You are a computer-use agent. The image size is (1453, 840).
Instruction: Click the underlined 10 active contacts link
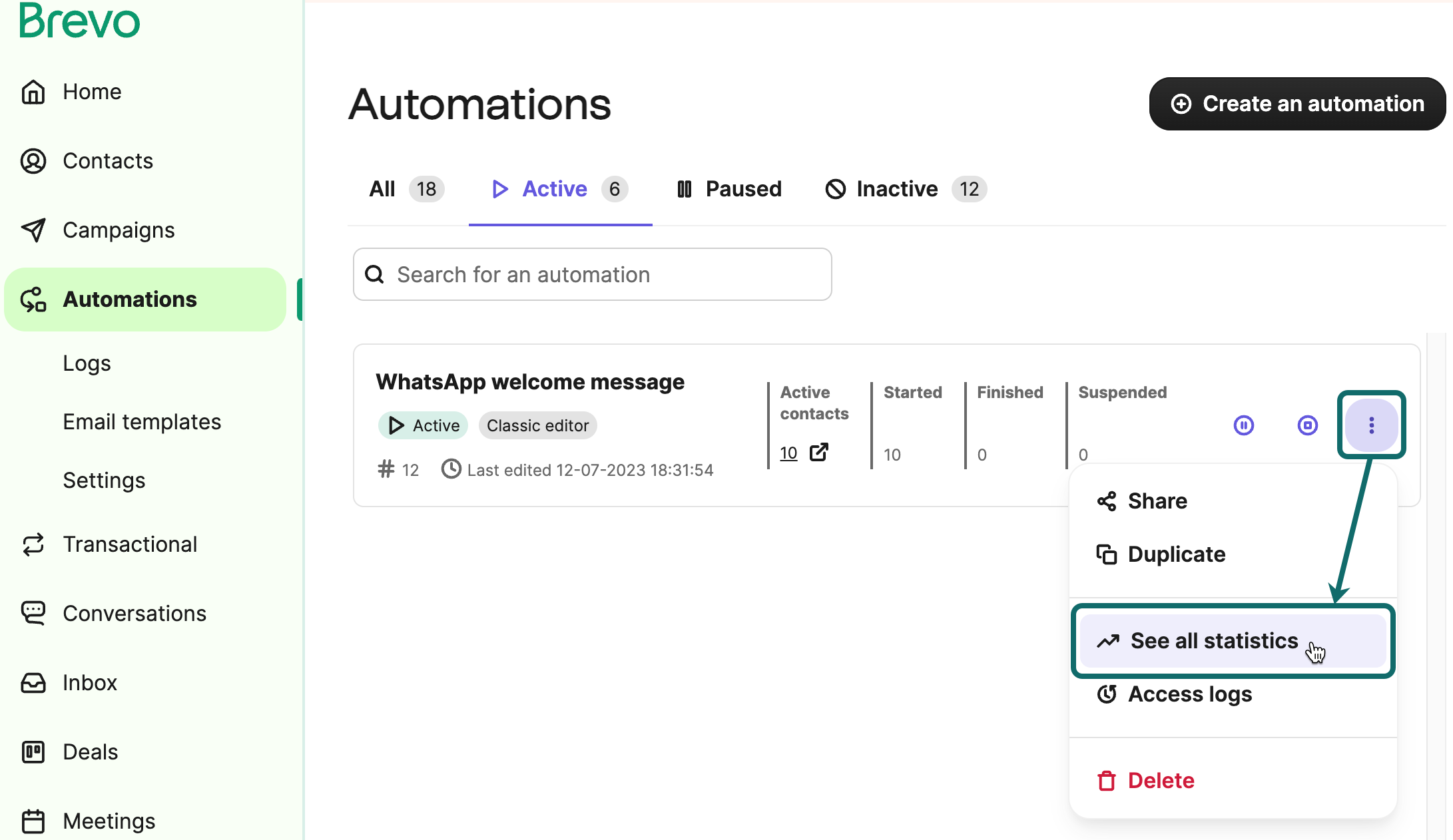(x=788, y=452)
